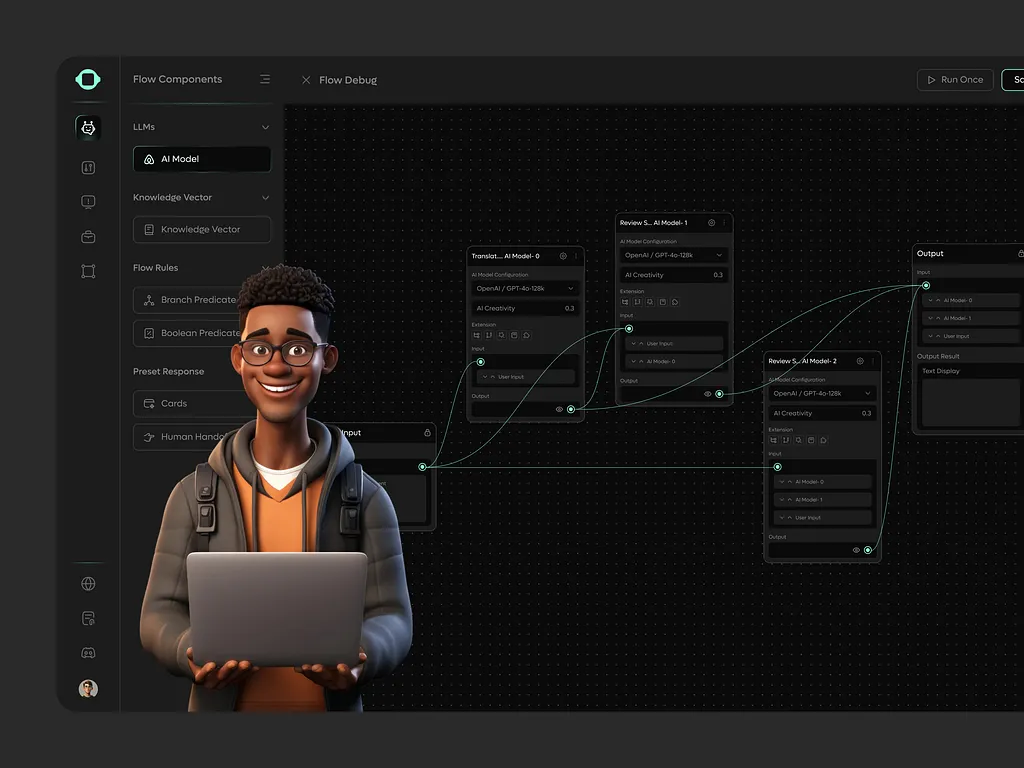
Task: Open settings gear on AI Model-2 node
Action: click(859, 361)
